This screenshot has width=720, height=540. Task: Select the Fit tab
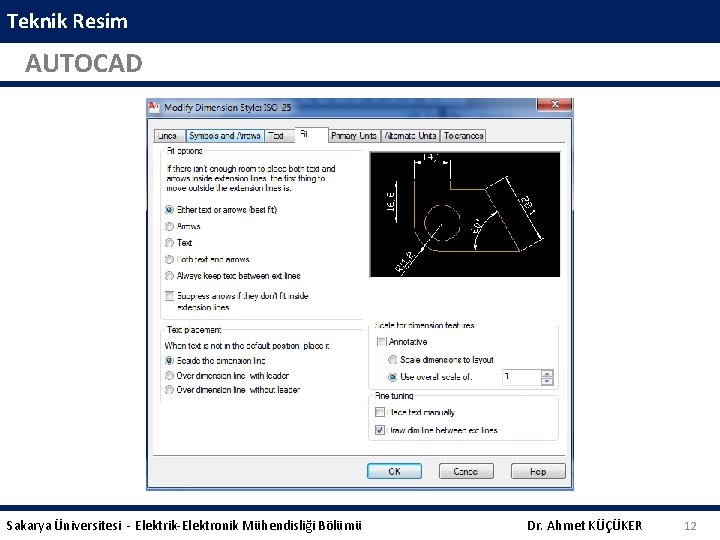click(311, 135)
